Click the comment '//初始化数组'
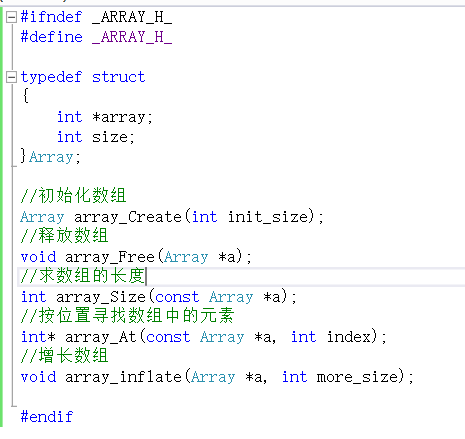 73,195
